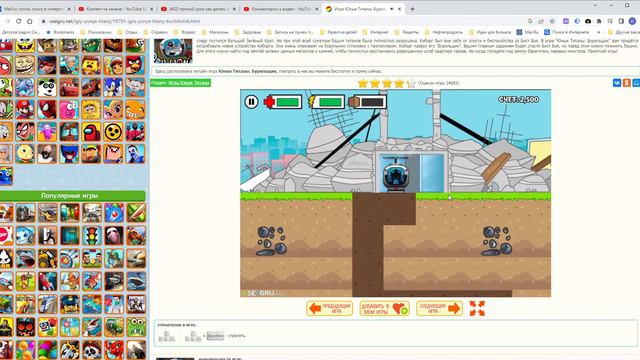The height and width of the screenshot is (360, 640).
Task: Open the Интернет bookmarks folder
Action: [x=376, y=32]
